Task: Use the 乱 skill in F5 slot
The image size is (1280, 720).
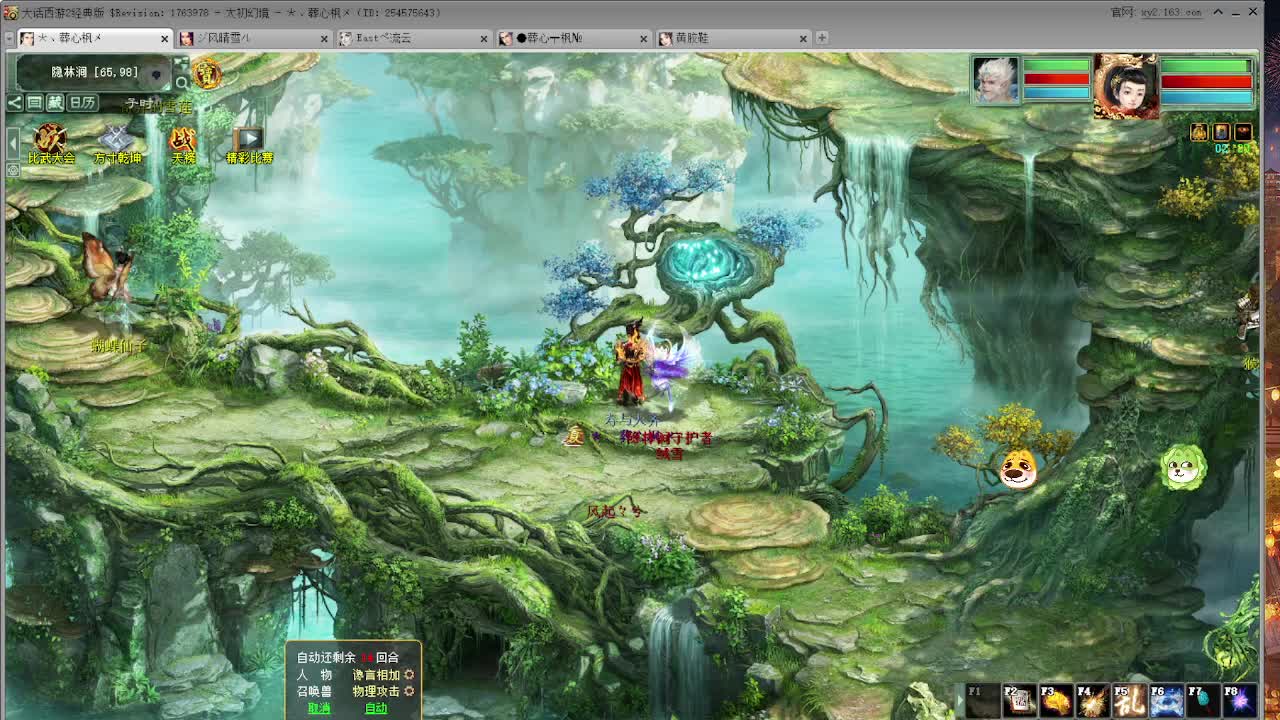Action: 1130,700
